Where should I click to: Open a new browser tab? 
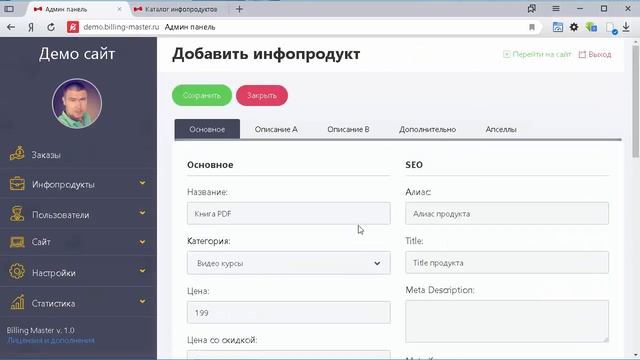239,9
